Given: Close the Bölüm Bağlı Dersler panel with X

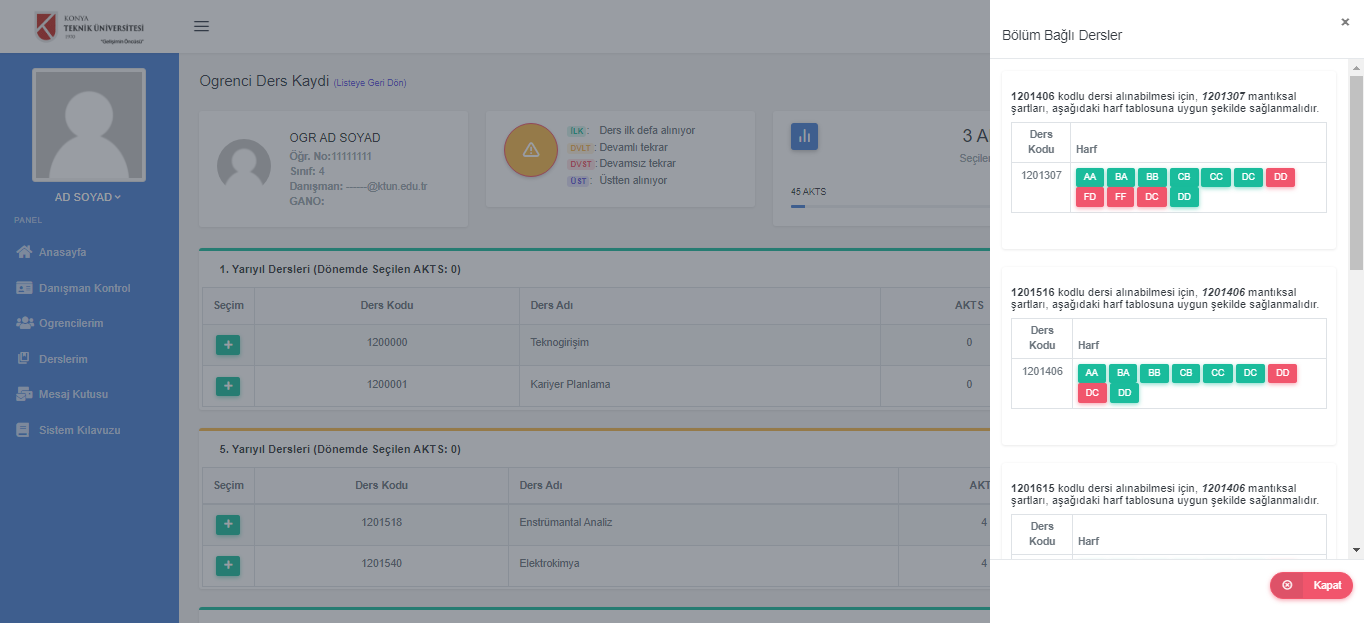Looking at the screenshot, I should (1345, 22).
